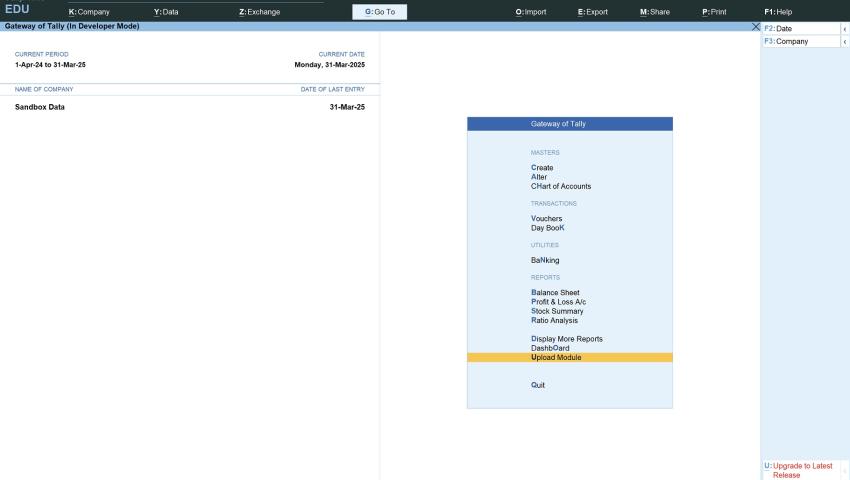Select Display More Reports
Screen dimensions: 850x480
[567, 339]
